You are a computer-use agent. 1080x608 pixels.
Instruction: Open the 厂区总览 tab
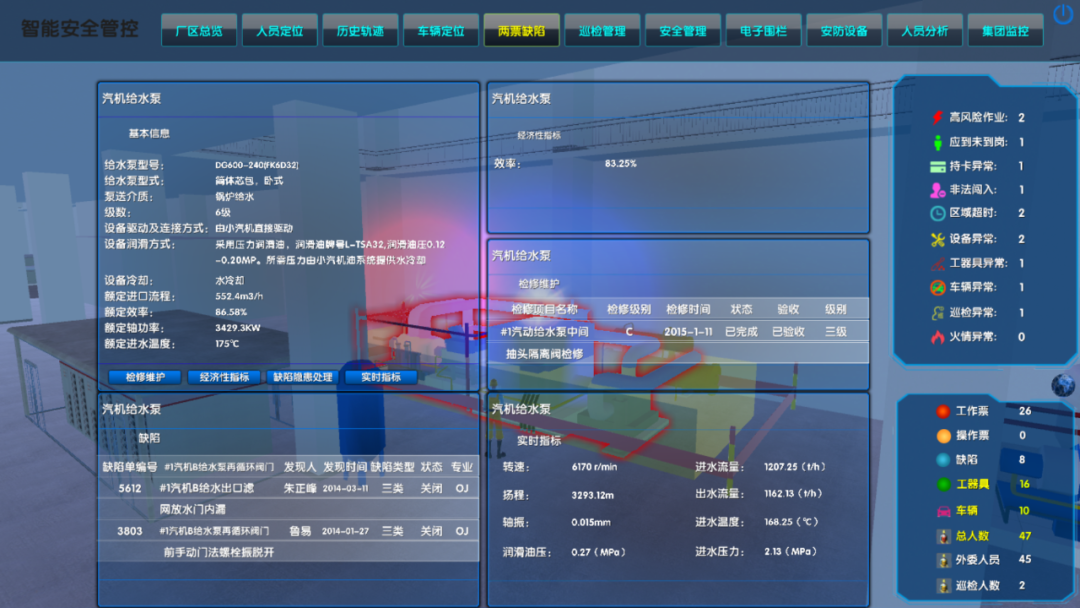tap(198, 31)
